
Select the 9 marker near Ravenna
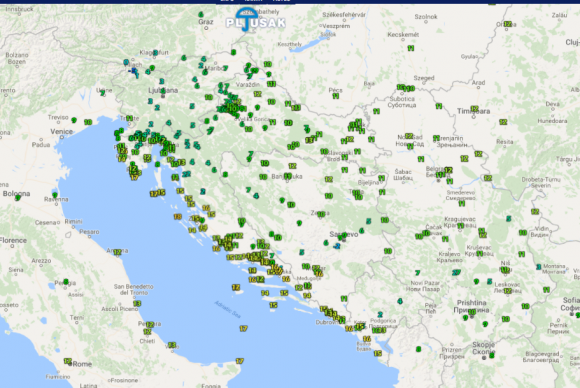click(x=55, y=195)
